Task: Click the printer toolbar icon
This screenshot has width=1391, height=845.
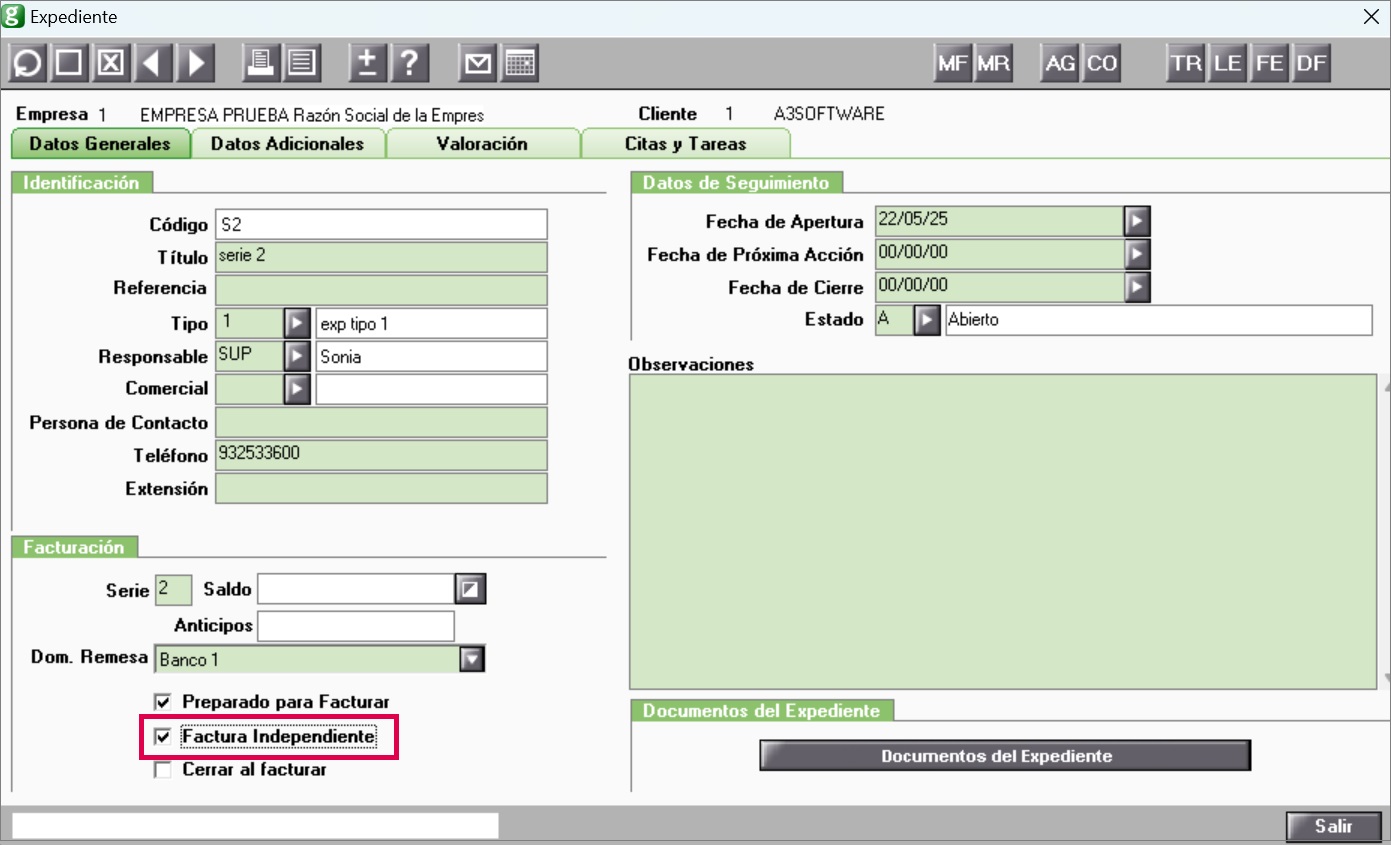Action: point(261,64)
